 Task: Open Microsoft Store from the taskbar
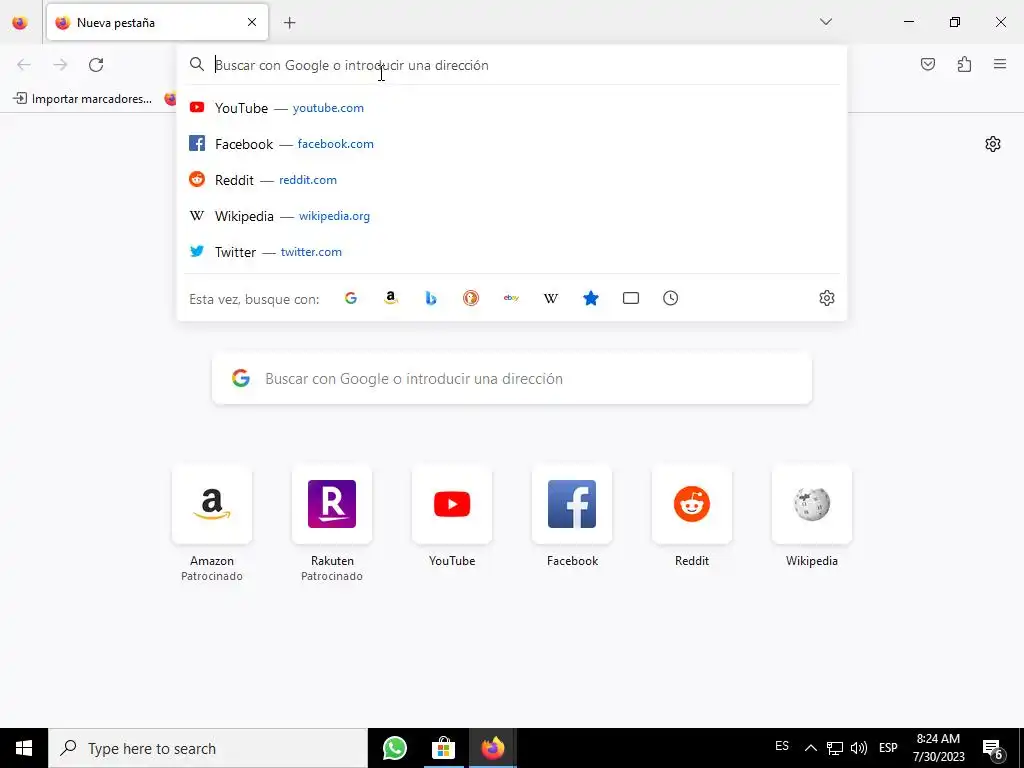443,748
